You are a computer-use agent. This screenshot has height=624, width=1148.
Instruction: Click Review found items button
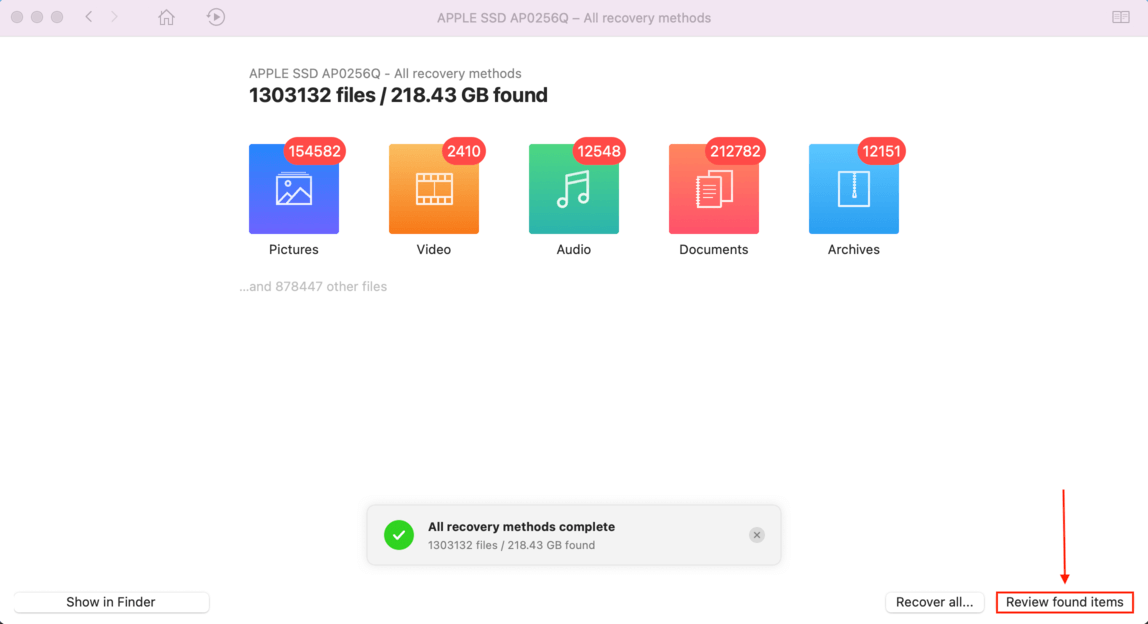pos(1065,602)
